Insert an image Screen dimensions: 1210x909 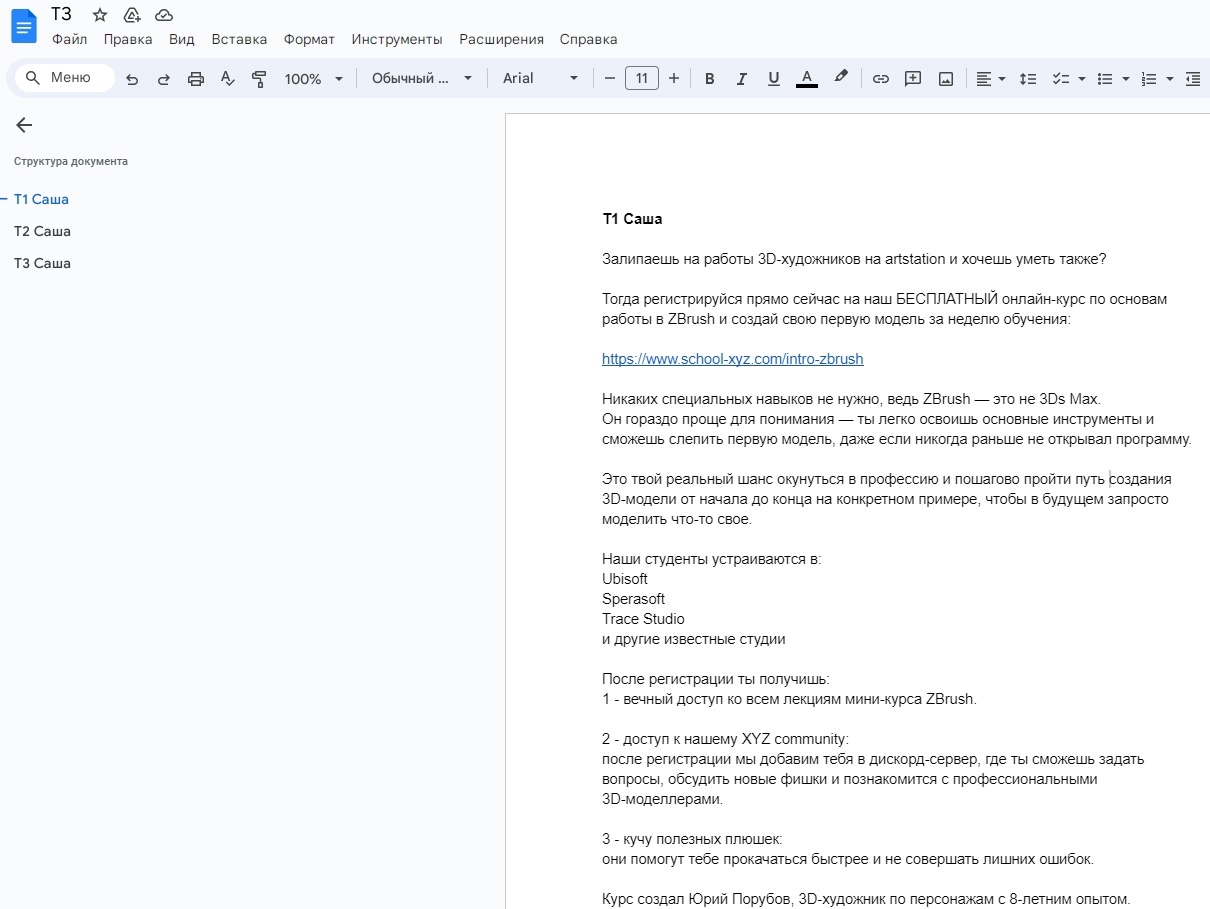946,79
